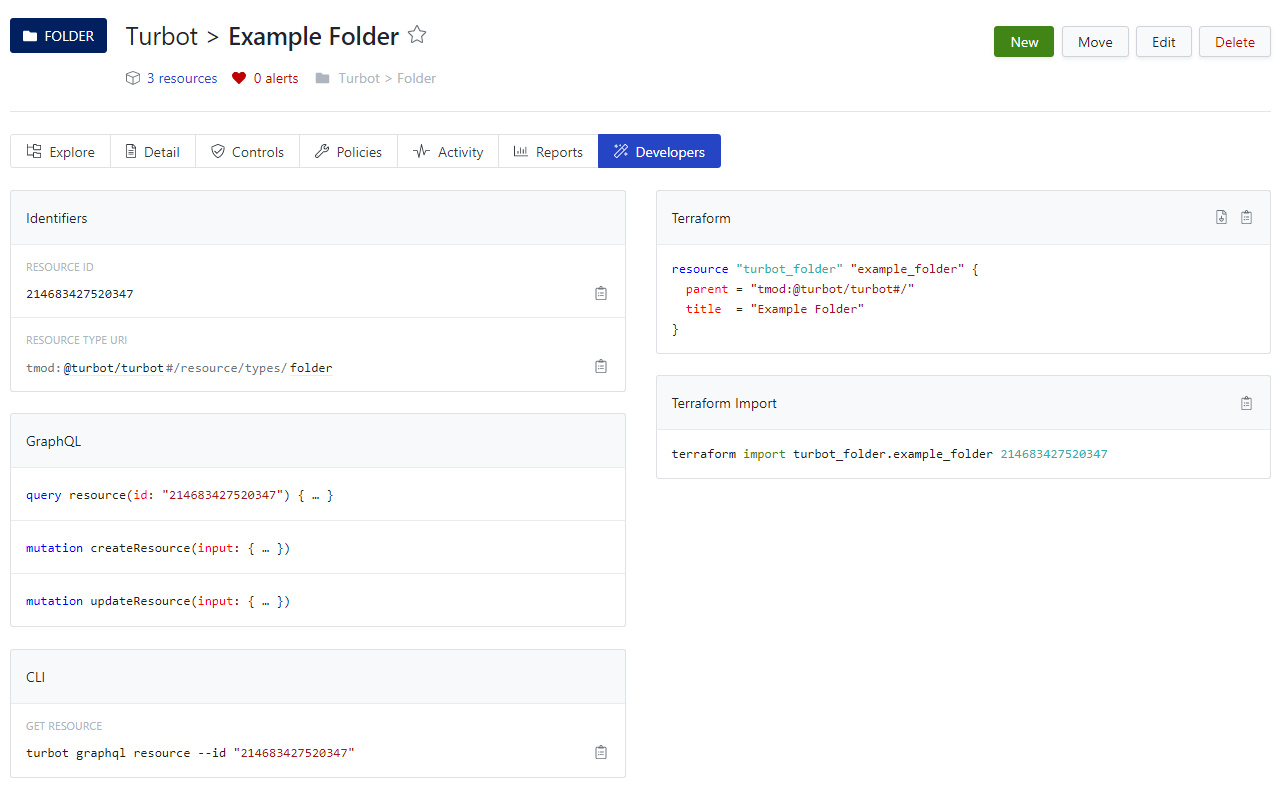
Task: Switch to the Reports tab
Action: pos(548,151)
